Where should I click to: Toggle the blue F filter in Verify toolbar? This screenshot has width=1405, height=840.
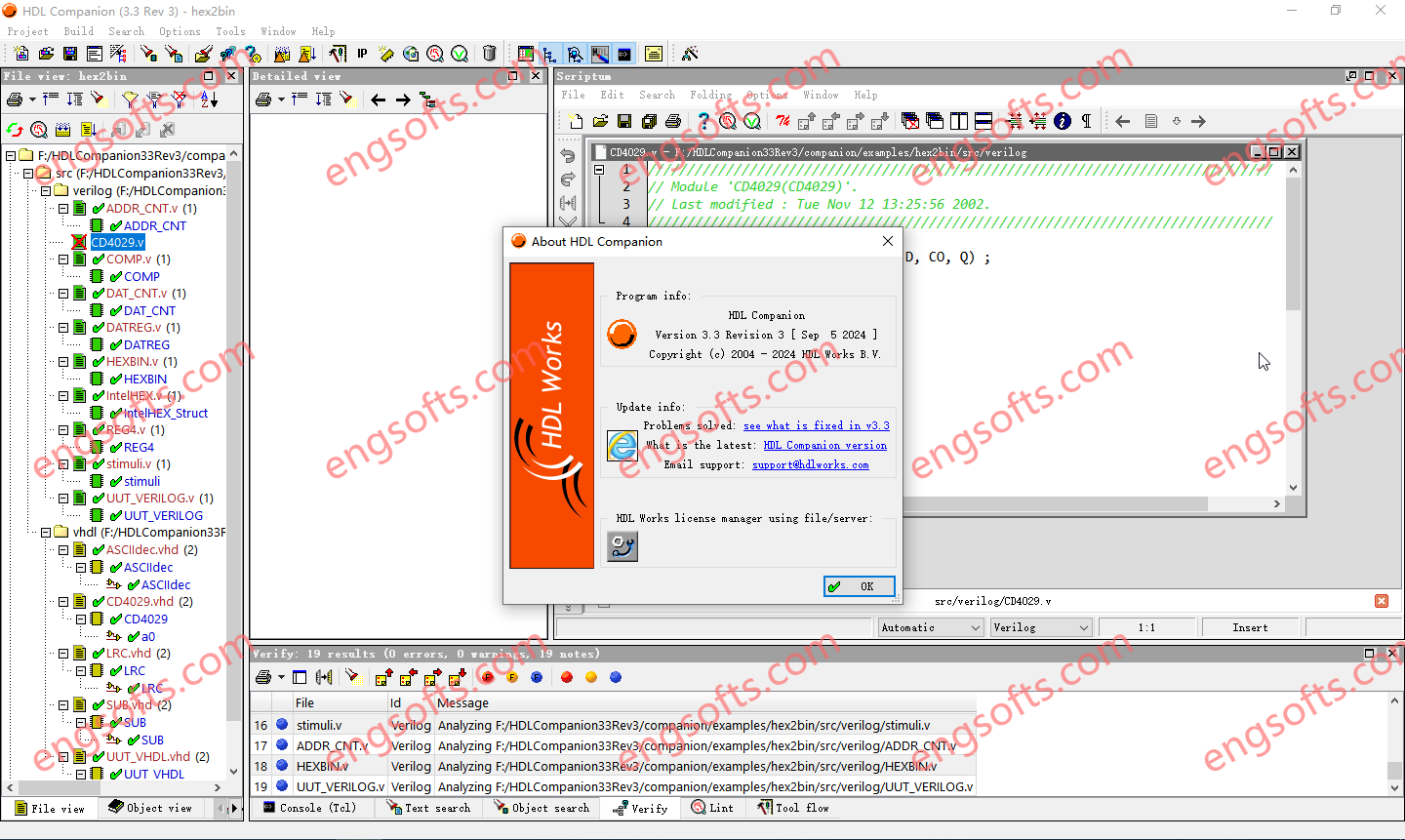[537, 677]
